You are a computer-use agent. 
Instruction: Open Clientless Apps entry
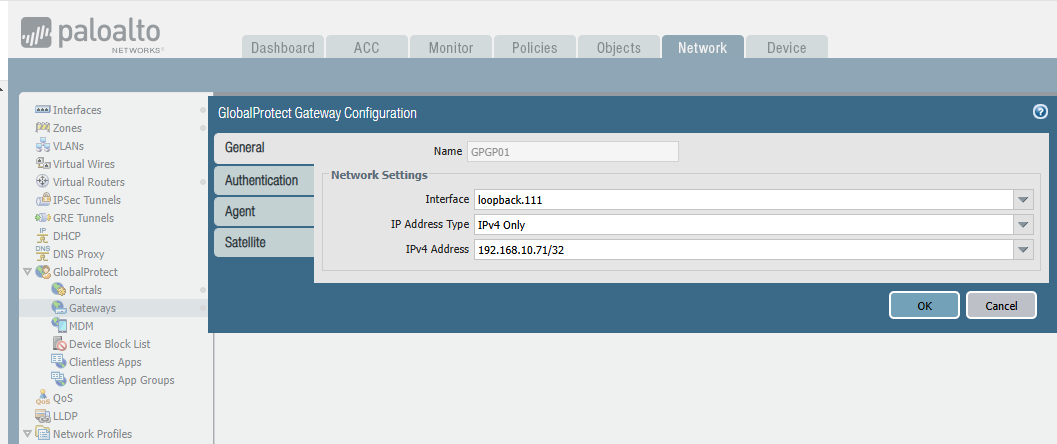(105, 362)
